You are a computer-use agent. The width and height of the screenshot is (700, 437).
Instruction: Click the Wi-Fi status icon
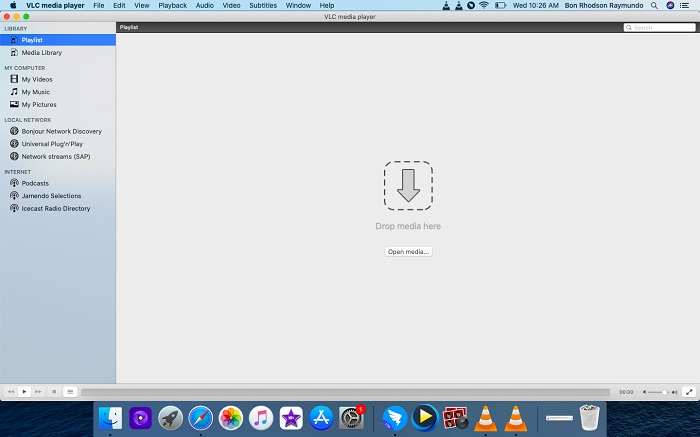[x=484, y=5]
